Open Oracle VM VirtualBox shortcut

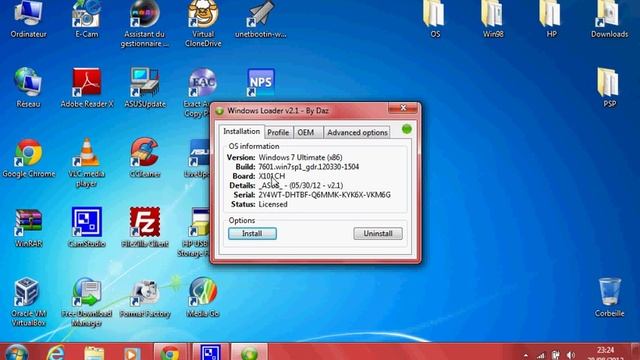coord(28,302)
